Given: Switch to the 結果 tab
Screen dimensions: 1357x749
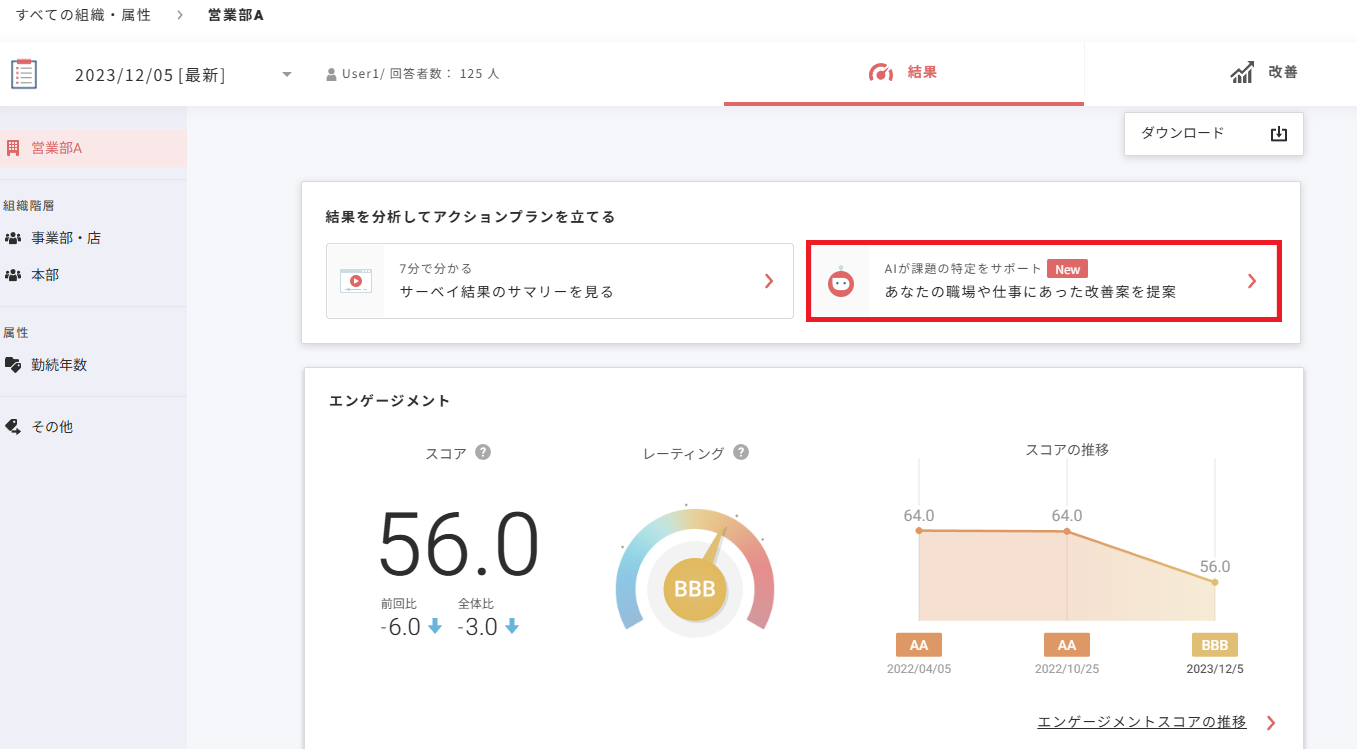Looking at the screenshot, I should (903, 73).
